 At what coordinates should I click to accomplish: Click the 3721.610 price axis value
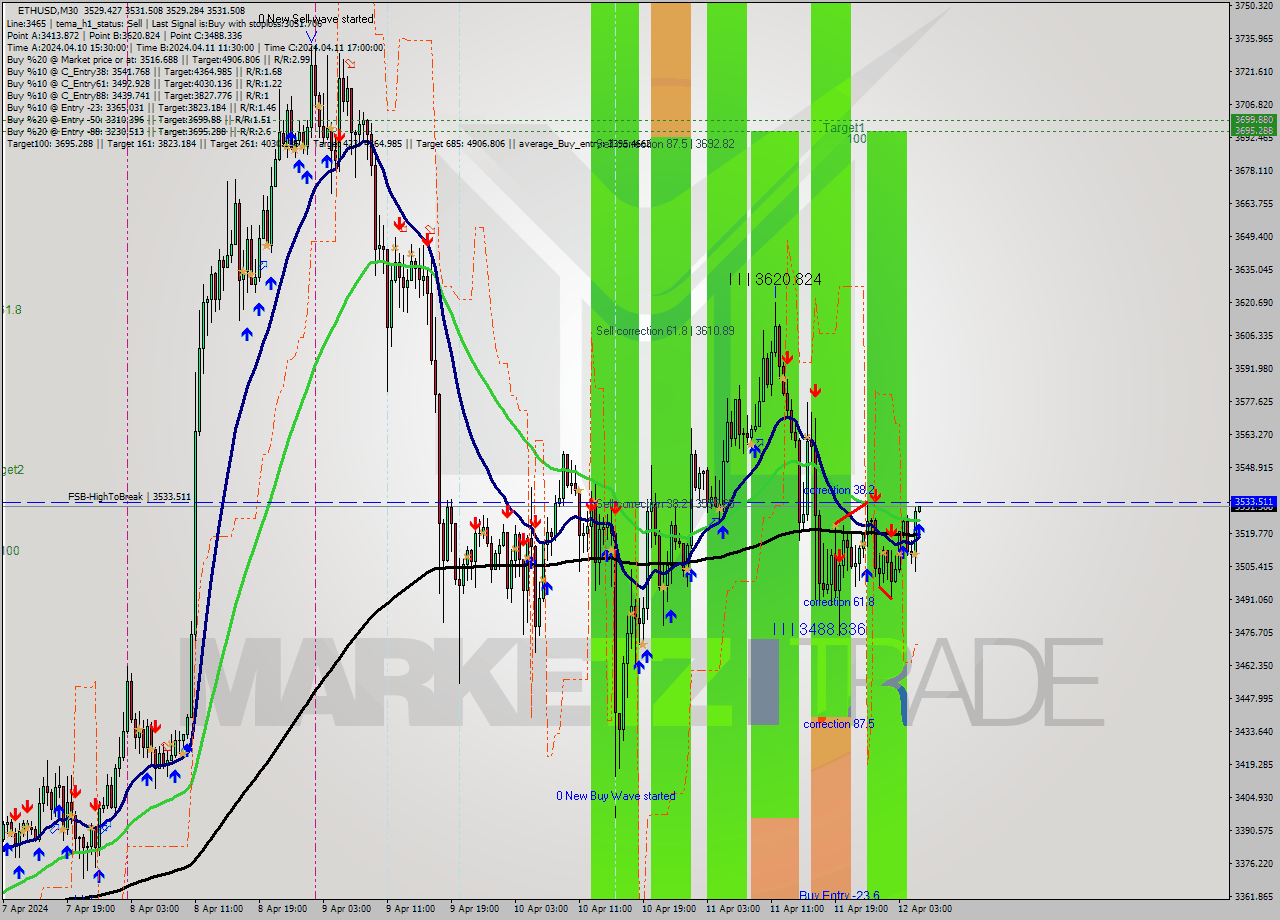(1253, 72)
